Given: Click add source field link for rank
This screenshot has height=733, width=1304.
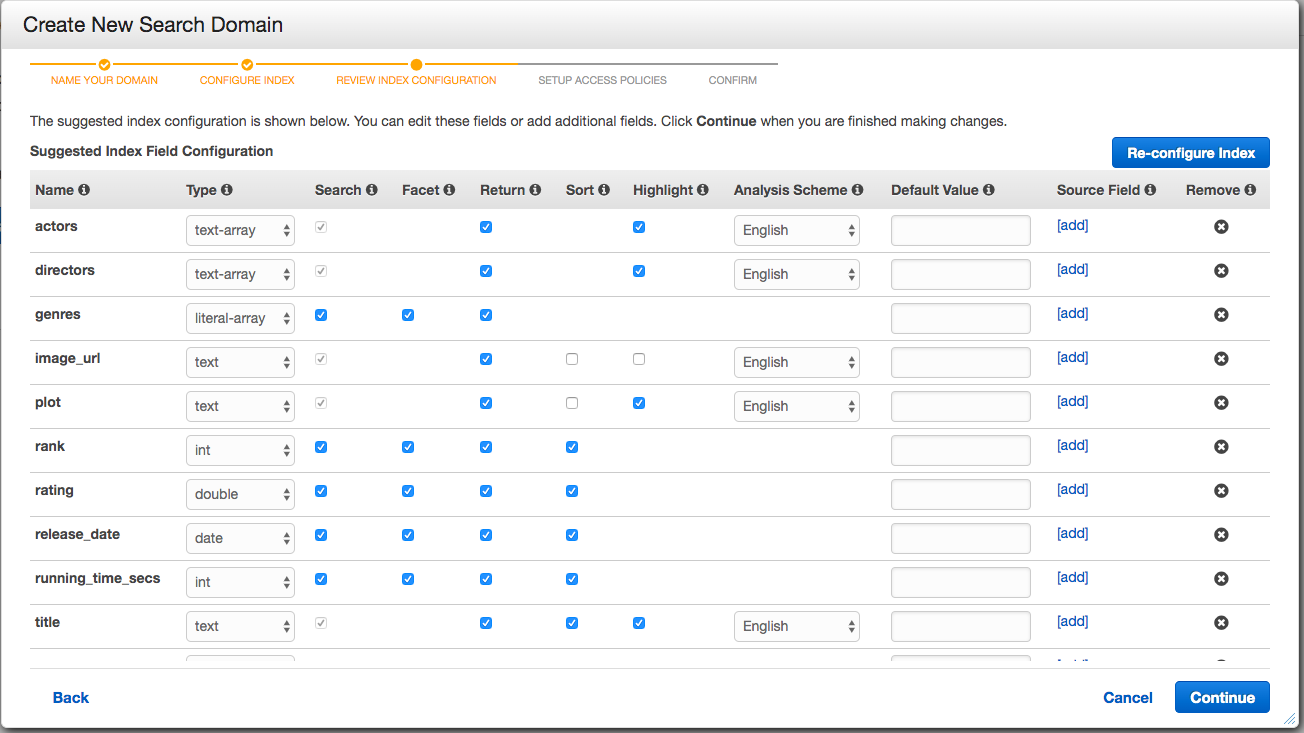Looking at the screenshot, I should (1072, 446).
